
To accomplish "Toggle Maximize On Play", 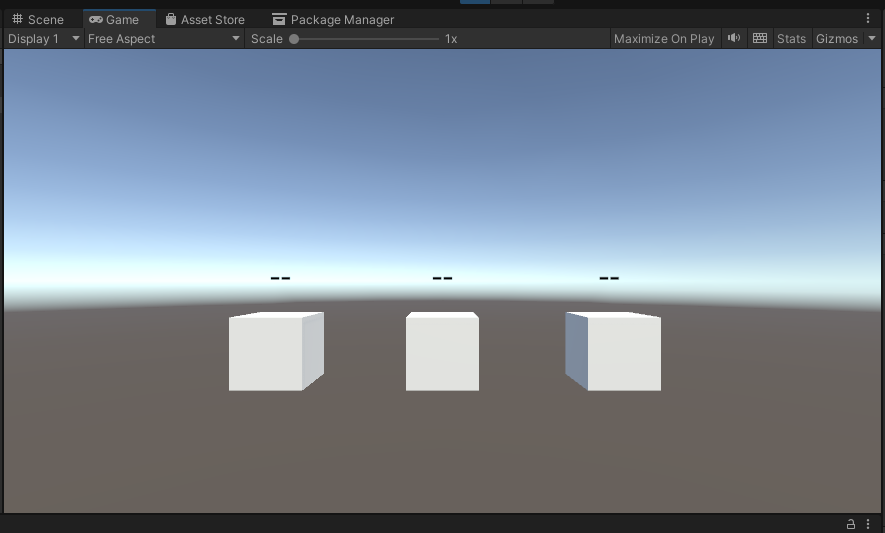I will click(664, 38).
